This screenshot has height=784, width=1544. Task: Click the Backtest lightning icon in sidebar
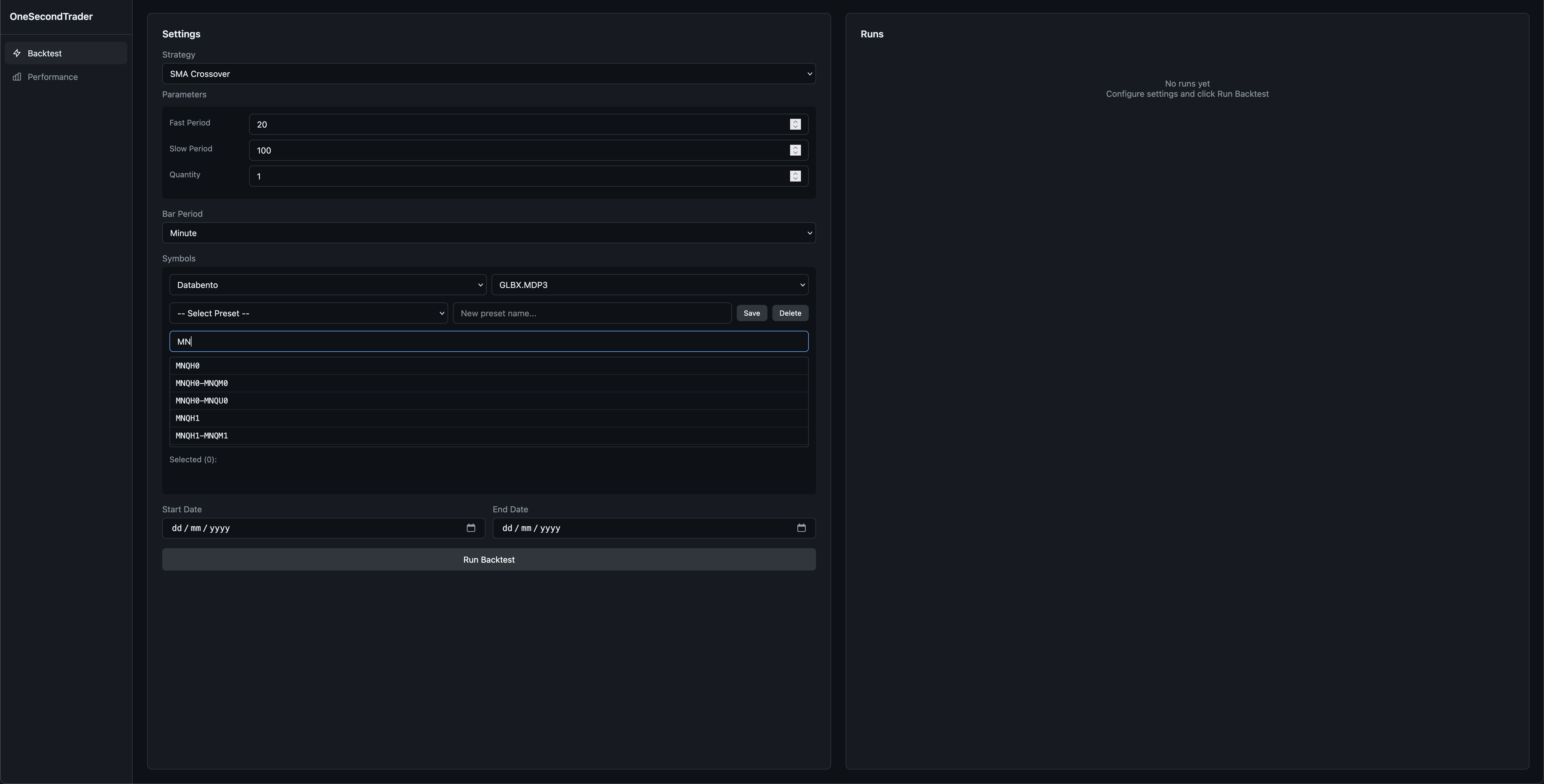[x=17, y=53]
